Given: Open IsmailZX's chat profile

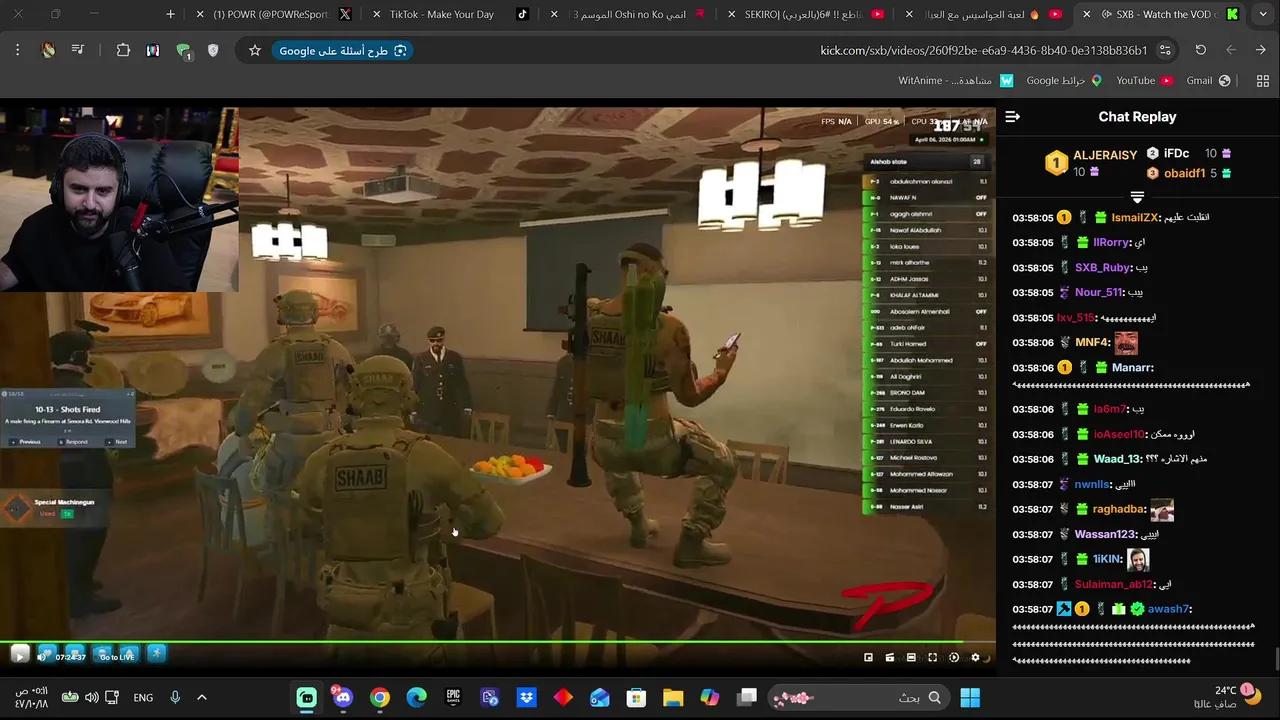Looking at the screenshot, I should (1135, 217).
